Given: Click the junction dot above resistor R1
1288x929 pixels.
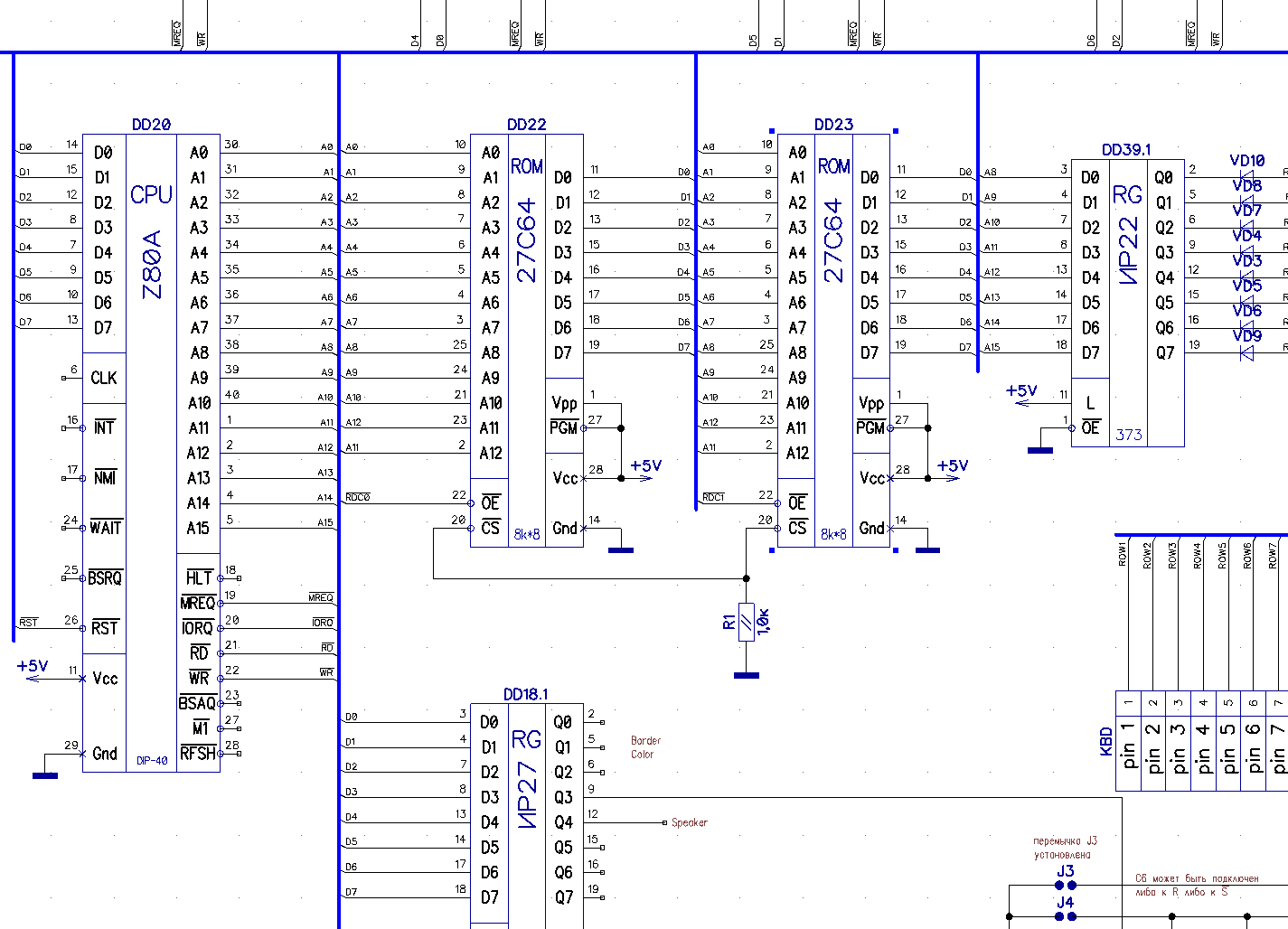Looking at the screenshot, I should pos(746,577).
